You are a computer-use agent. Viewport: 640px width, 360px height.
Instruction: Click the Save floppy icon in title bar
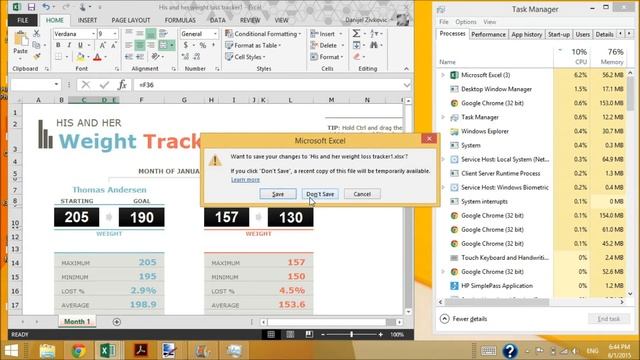[x=31, y=7]
